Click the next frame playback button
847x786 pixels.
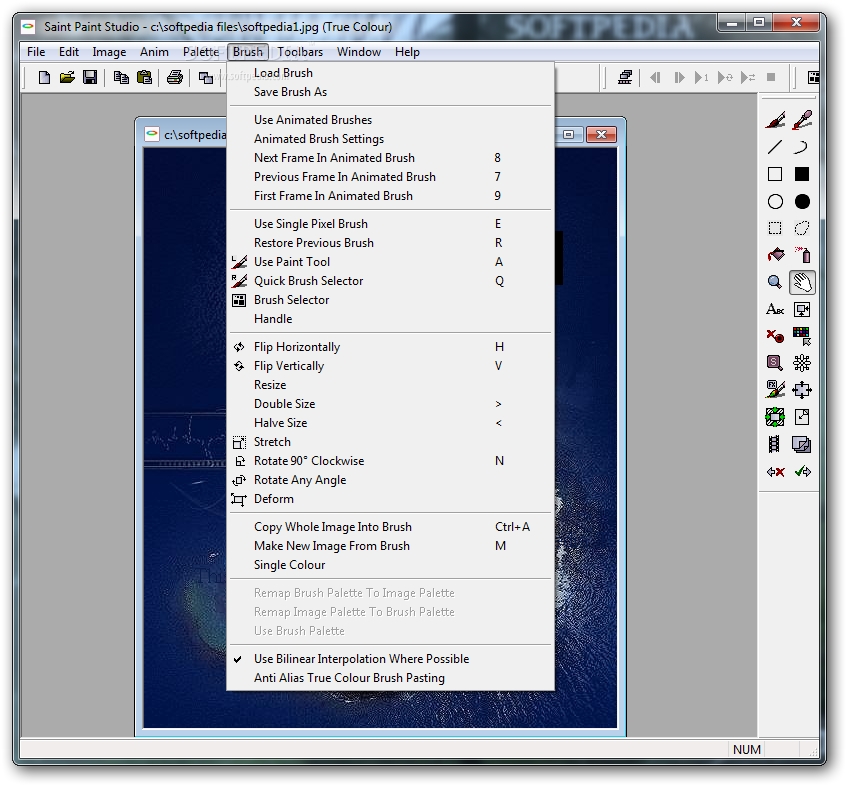tap(679, 77)
